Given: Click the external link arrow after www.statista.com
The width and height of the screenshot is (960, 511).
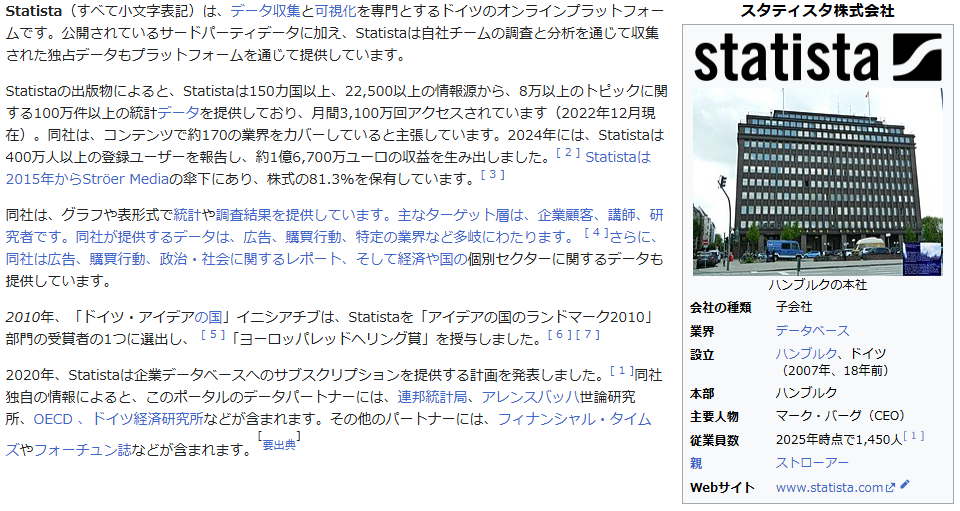Looking at the screenshot, I should coord(891,488).
